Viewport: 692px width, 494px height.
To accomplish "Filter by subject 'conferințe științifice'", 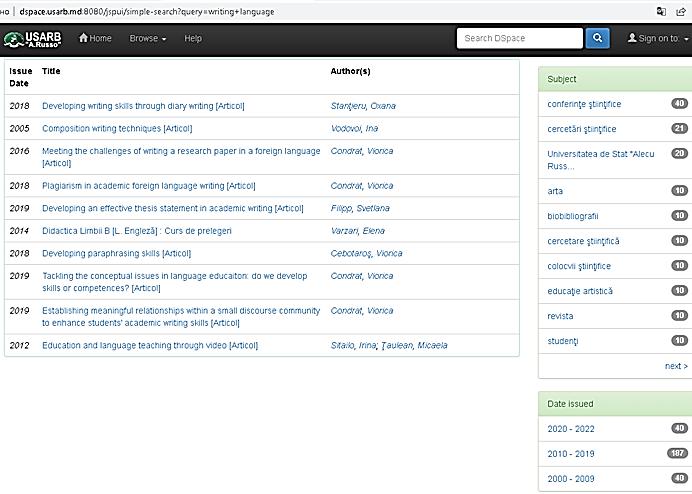I will coord(584,103).
